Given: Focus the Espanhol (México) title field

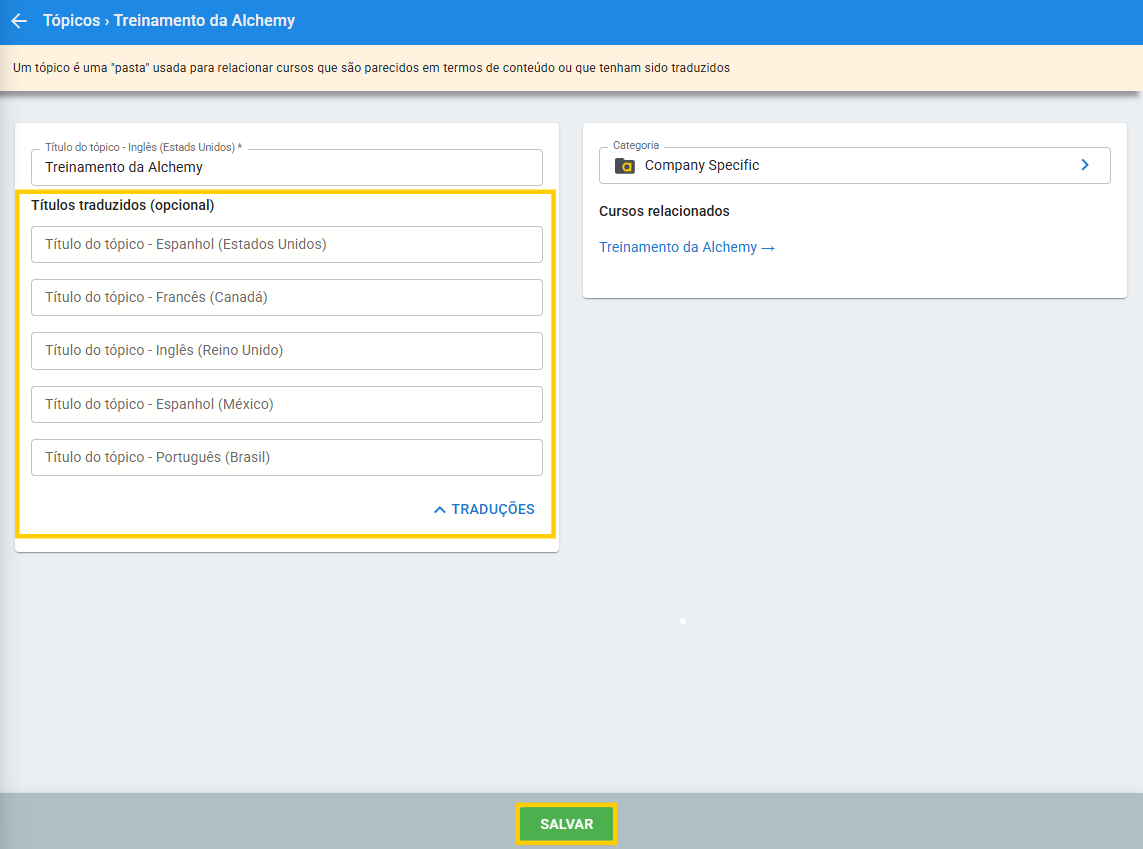Looking at the screenshot, I should click(286, 404).
